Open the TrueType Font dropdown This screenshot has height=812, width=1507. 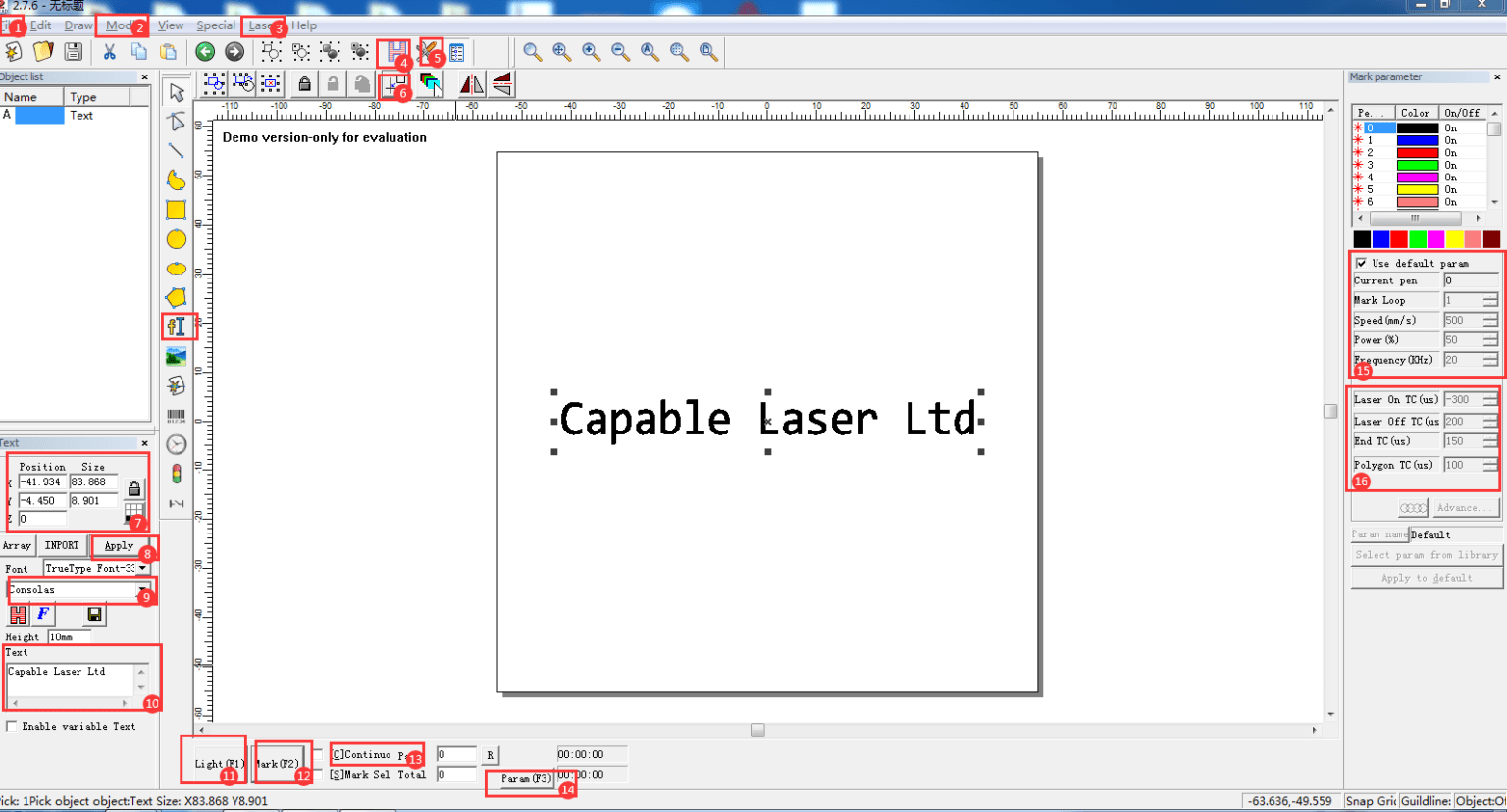pos(140,568)
